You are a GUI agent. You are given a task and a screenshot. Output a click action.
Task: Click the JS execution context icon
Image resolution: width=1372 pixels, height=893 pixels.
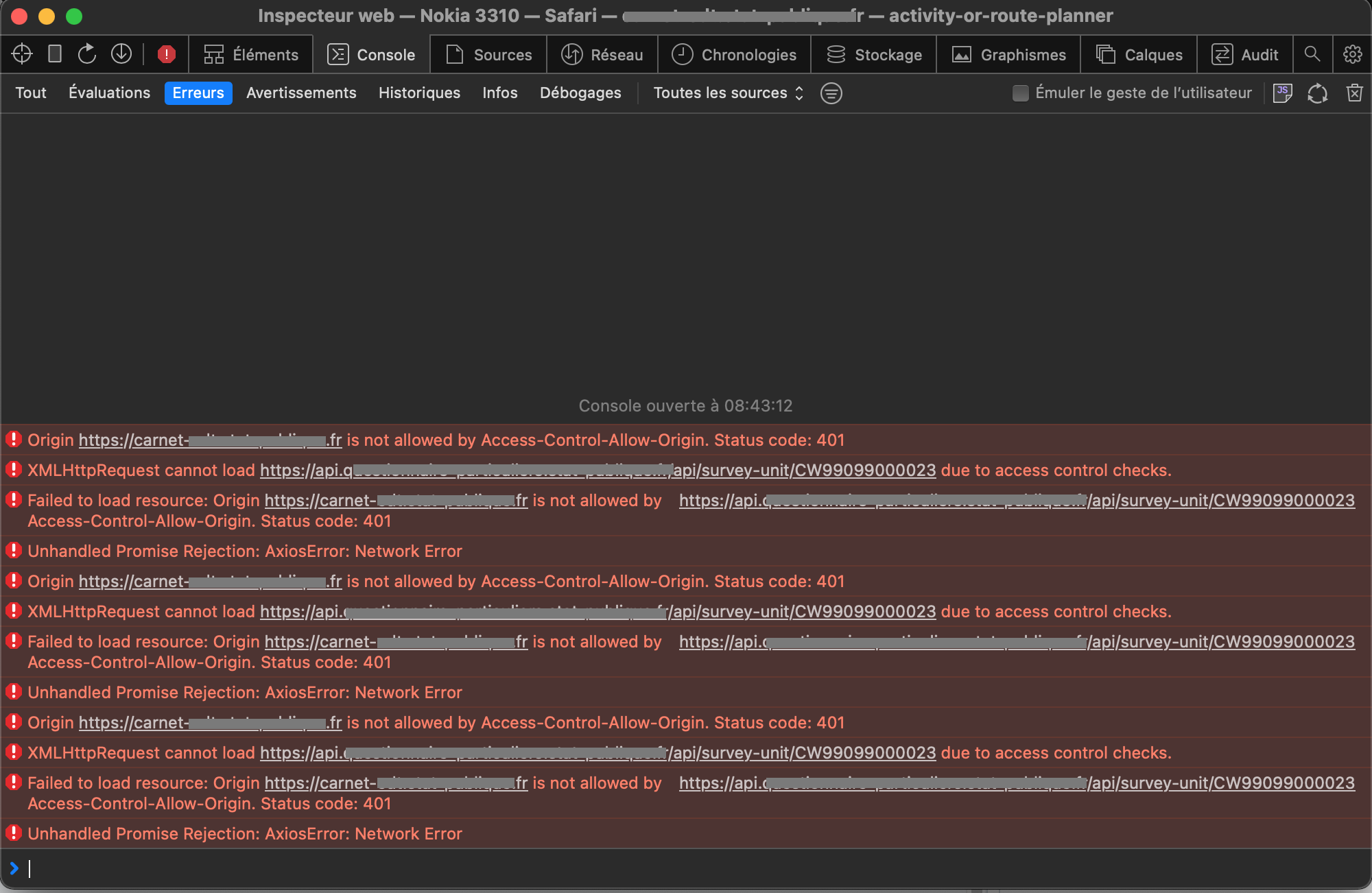coord(1282,93)
